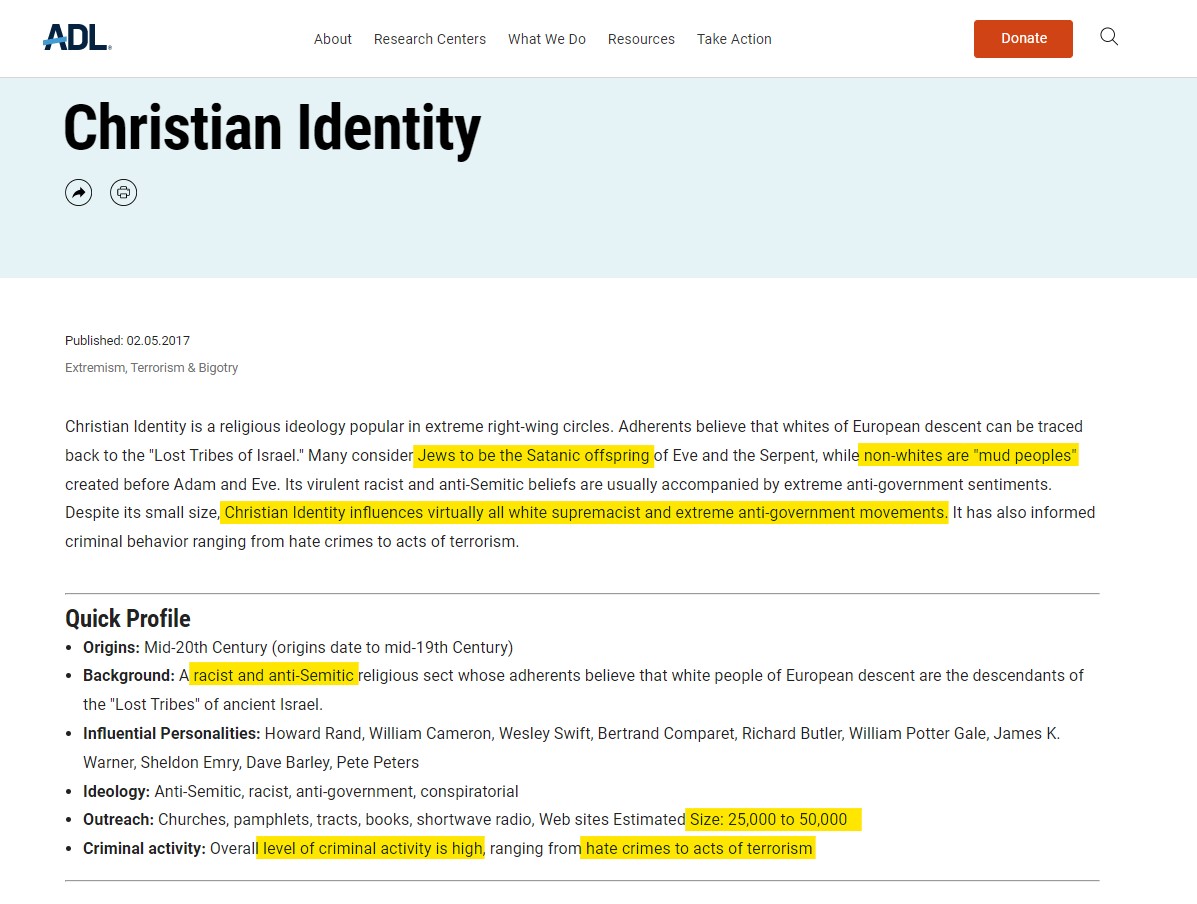This screenshot has width=1197, height=904.
Task: Click the Quick Profile heading
Action: (x=127, y=618)
